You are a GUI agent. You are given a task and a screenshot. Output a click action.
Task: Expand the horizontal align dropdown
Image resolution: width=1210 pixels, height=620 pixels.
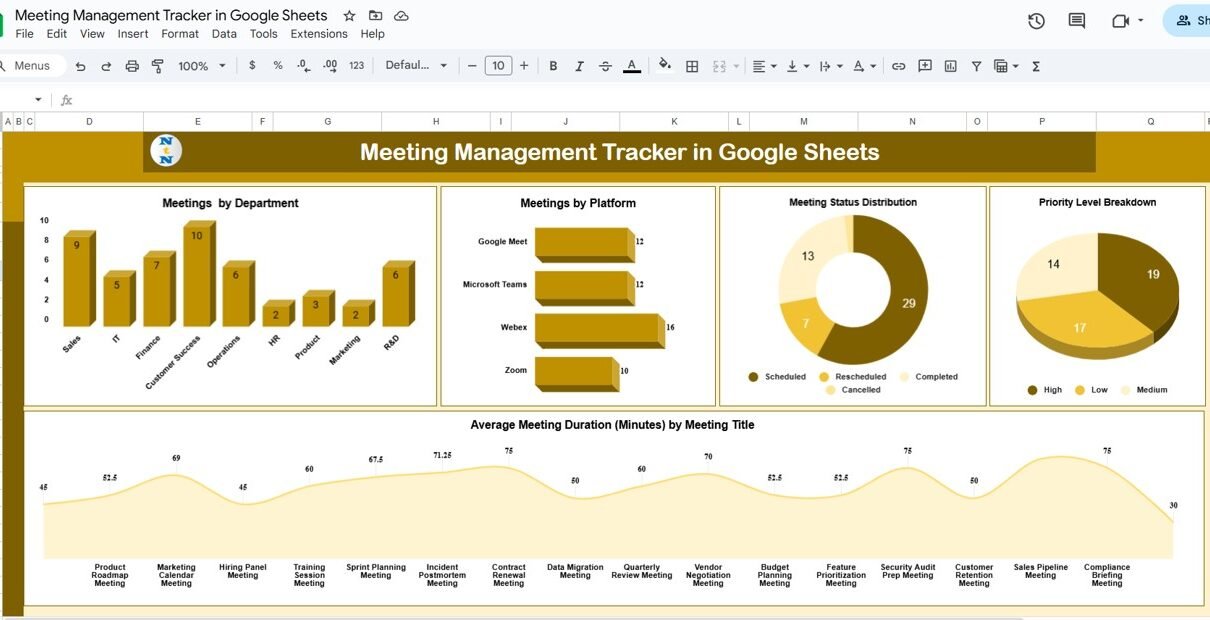763,66
